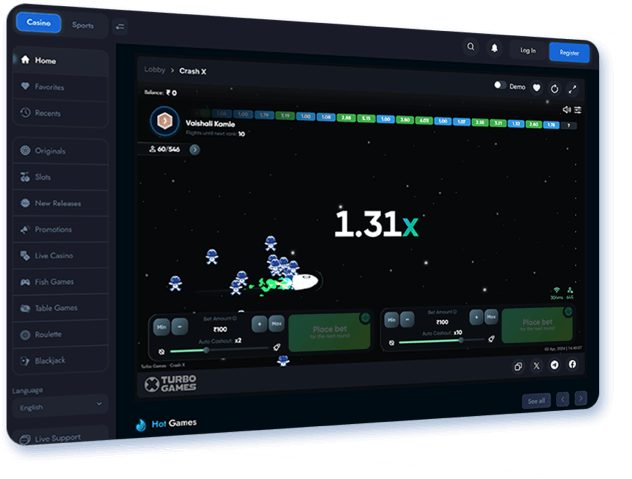
Task: Decrease left bet amount with minus
Action: [x=180, y=327]
